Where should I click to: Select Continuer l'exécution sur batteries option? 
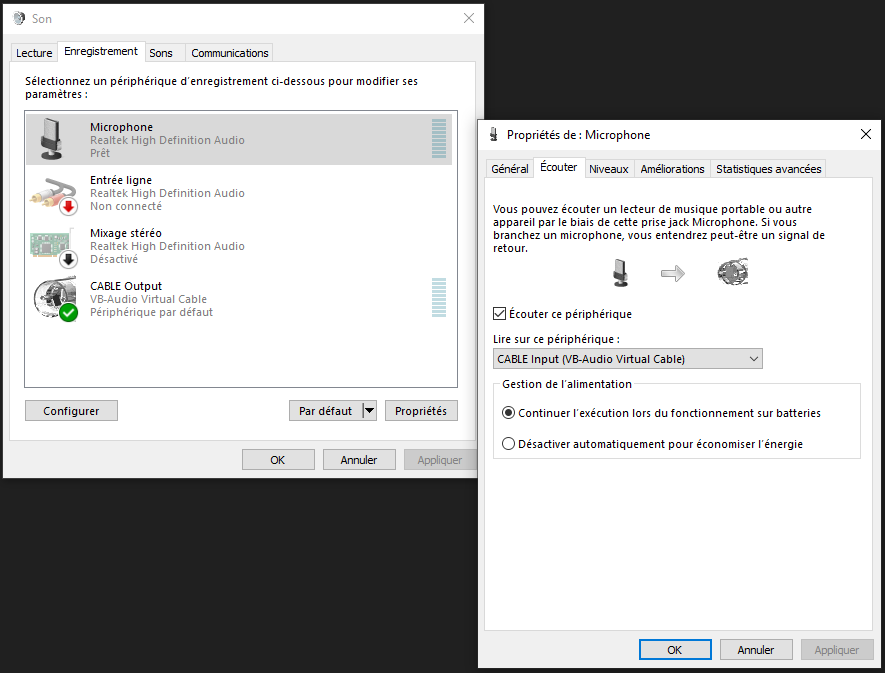(x=508, y=413)
